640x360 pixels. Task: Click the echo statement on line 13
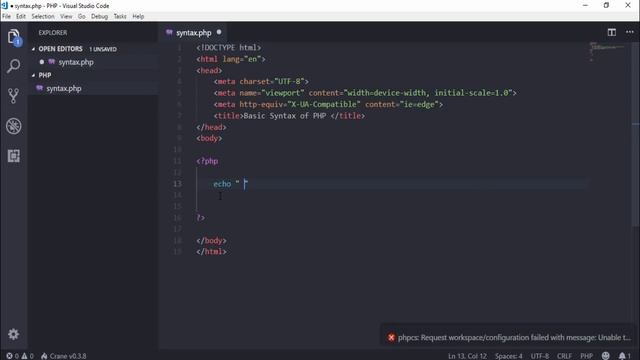(x=230, y=184)
